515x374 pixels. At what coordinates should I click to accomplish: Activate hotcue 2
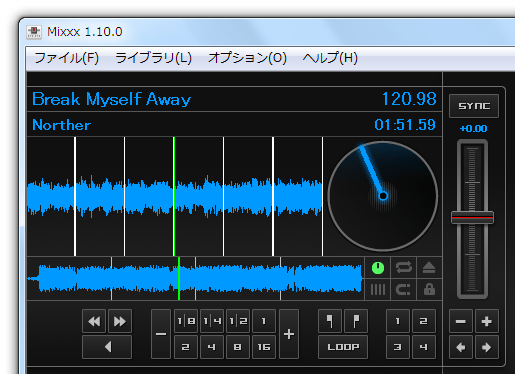click(424, 321)
